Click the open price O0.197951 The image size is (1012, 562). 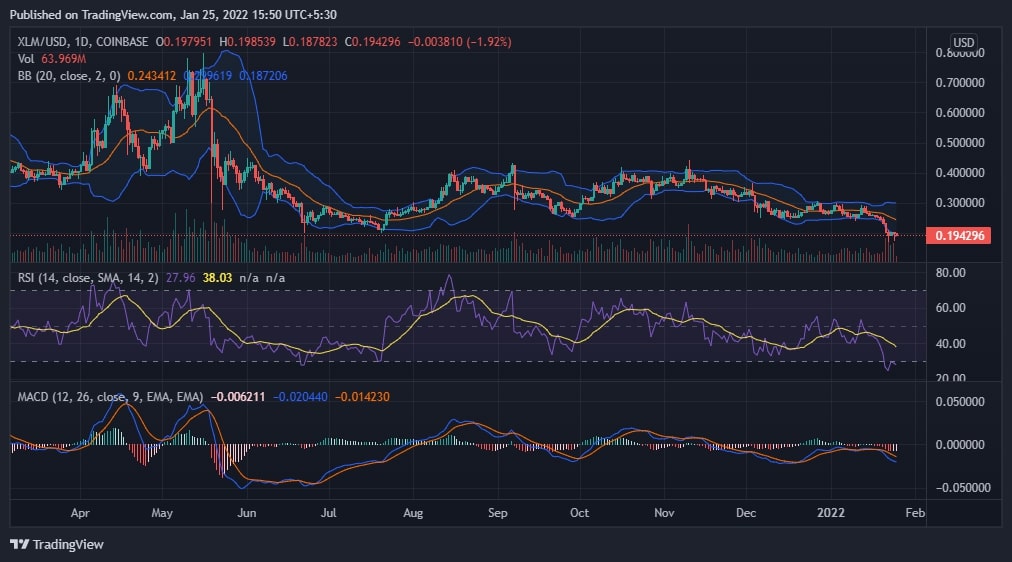(184, 42)
